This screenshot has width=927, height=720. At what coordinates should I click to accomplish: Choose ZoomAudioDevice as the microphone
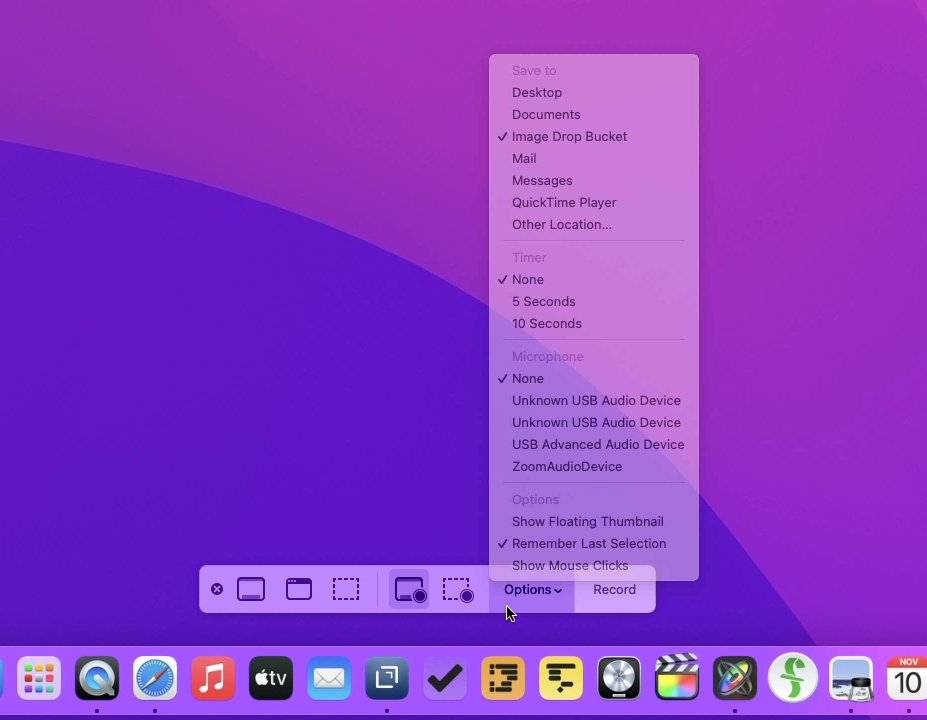pyautogui.click(x=567, y=466)
